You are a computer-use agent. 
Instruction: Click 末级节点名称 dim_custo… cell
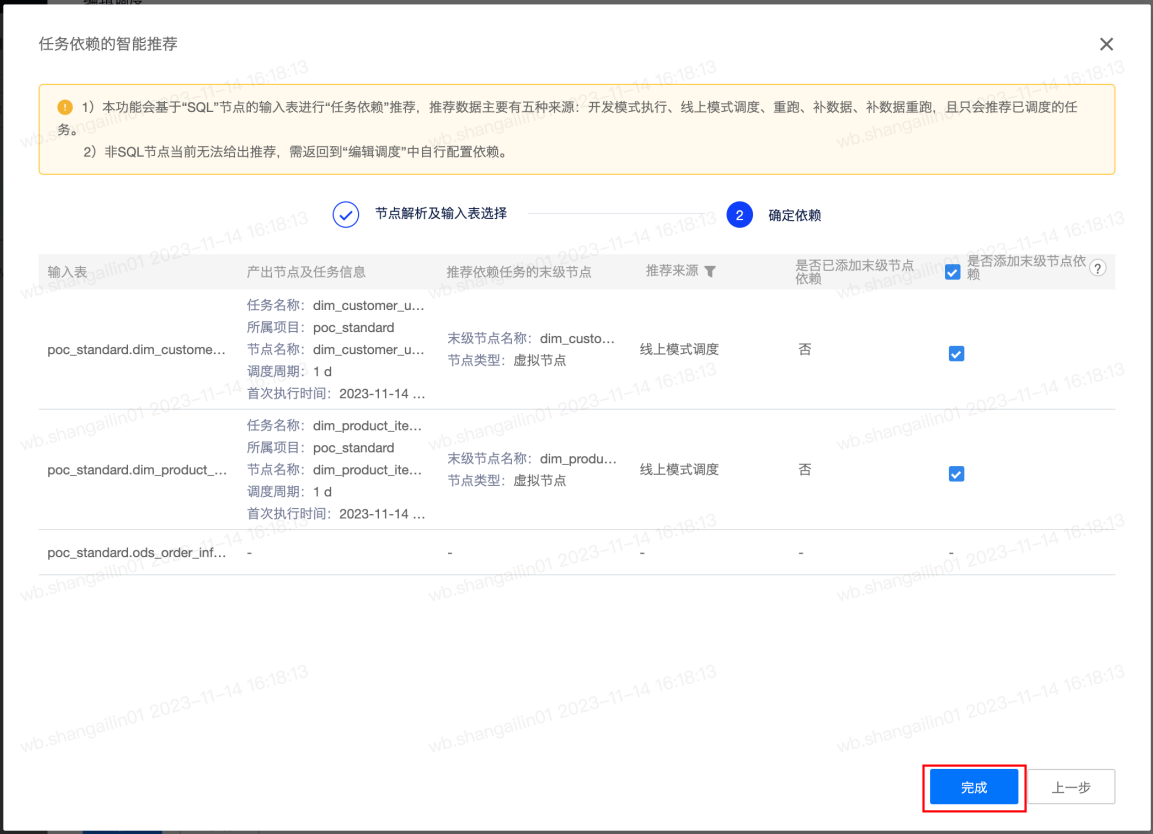[x=531, y=338]
